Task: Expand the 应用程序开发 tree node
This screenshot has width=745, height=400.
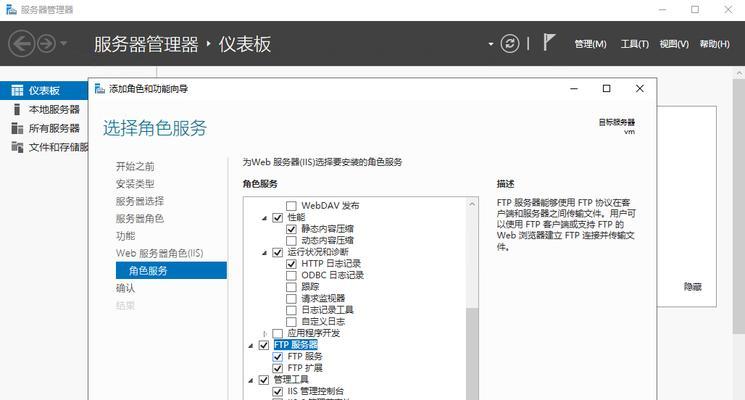Action: click(x=265, y=334)
